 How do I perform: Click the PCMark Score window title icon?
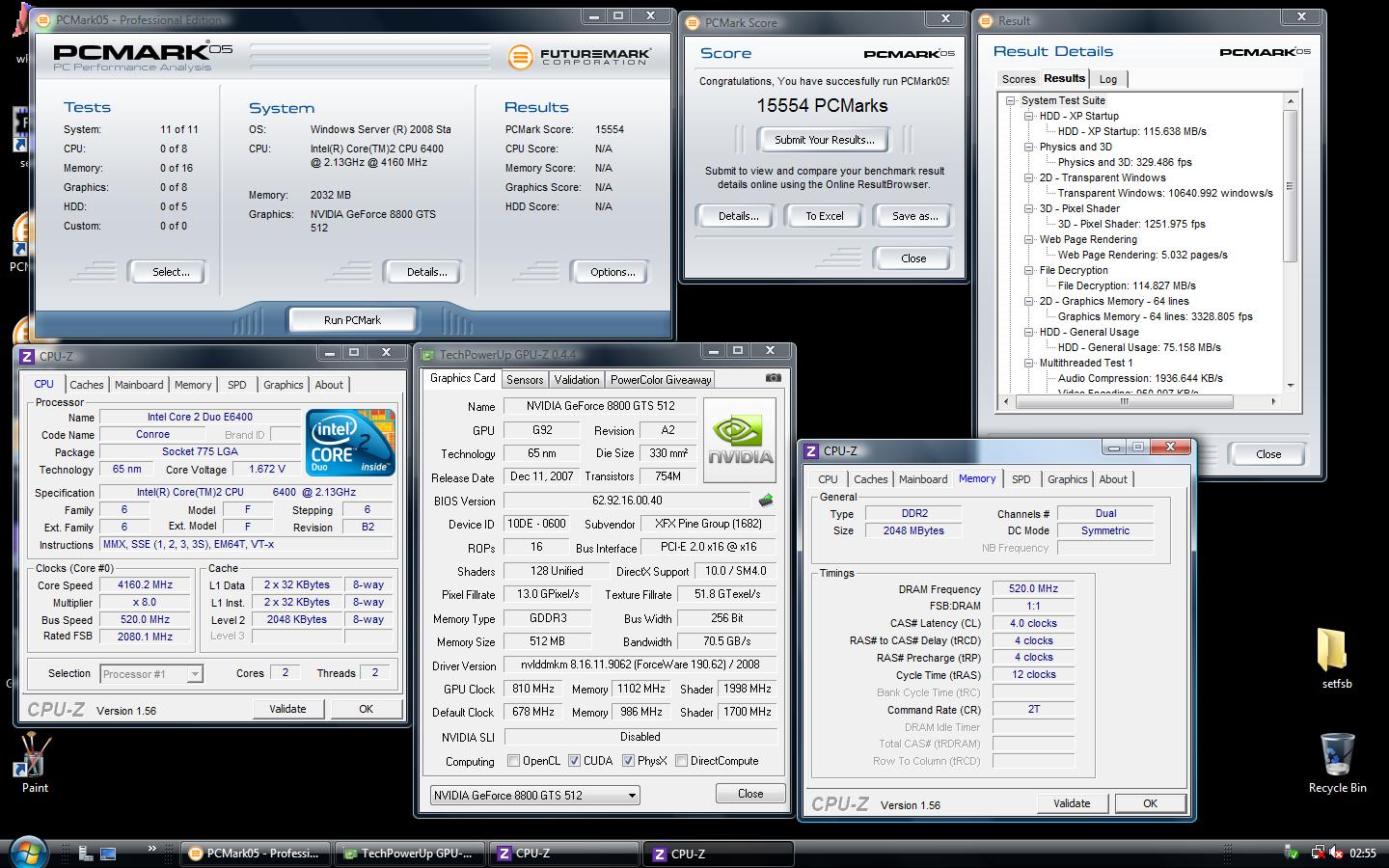point(694,22)
